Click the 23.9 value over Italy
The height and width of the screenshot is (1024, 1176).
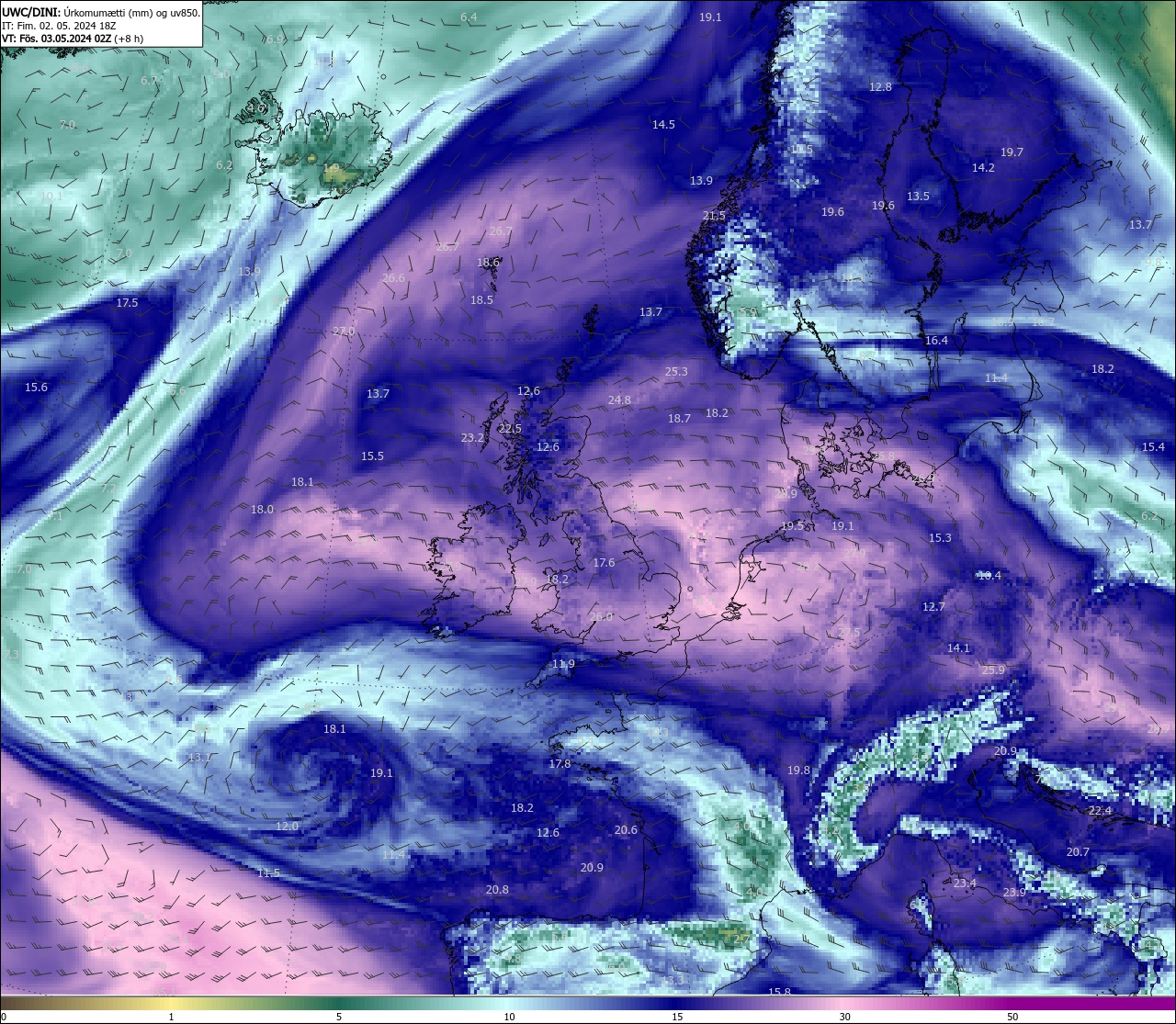(x=1014, y=892)
